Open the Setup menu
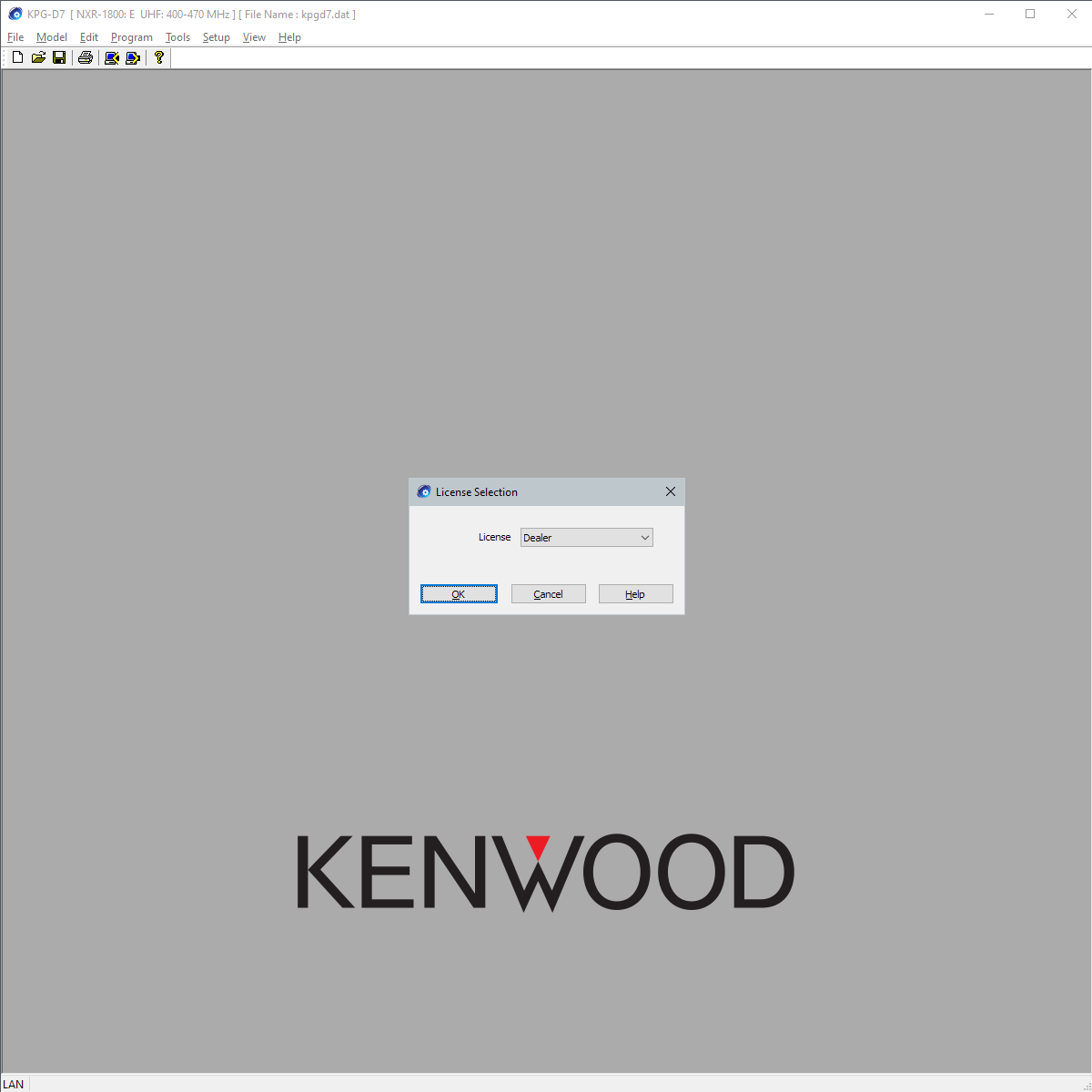 click(216, 37)
